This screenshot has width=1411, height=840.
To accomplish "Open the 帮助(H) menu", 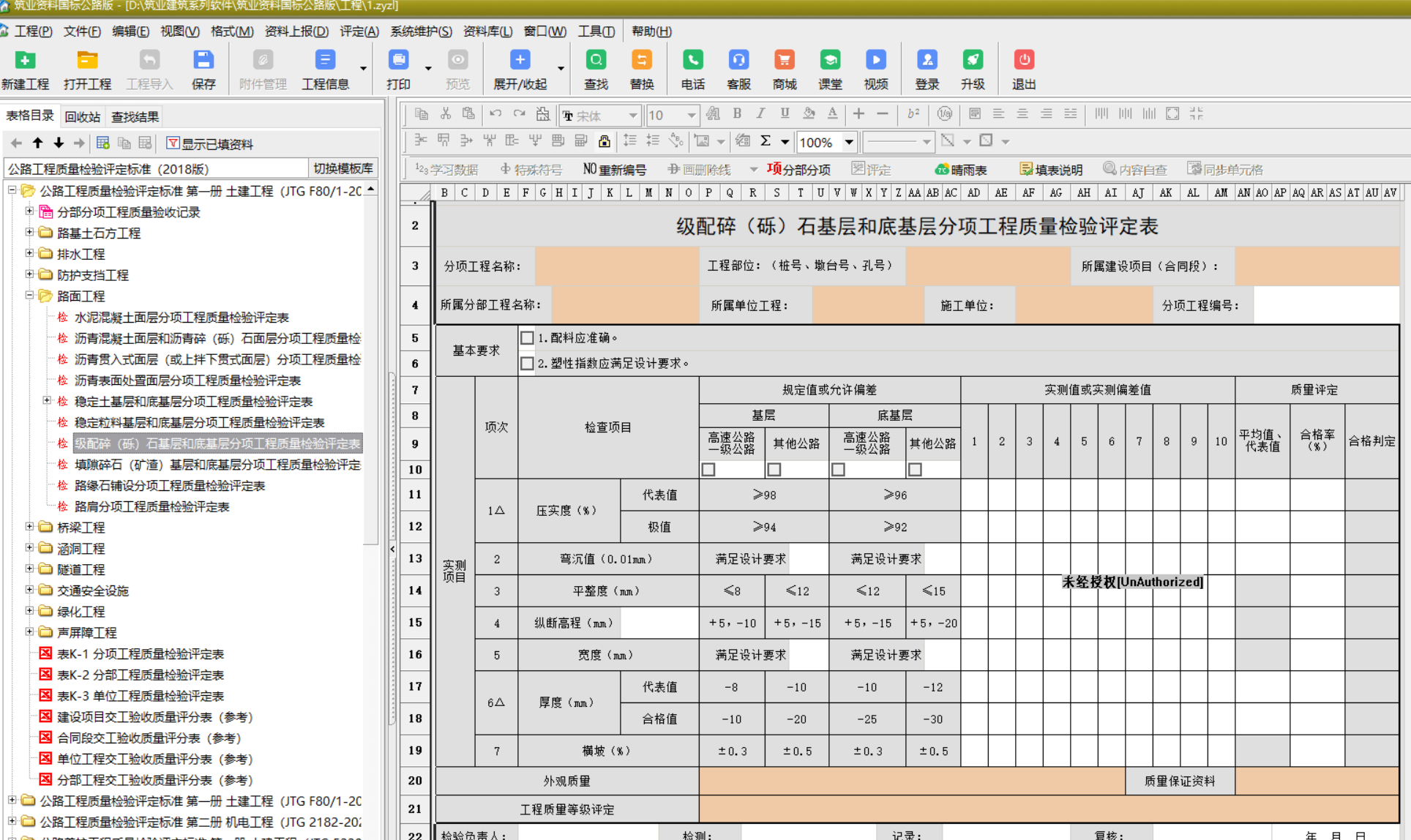I will tap(651, 31).
